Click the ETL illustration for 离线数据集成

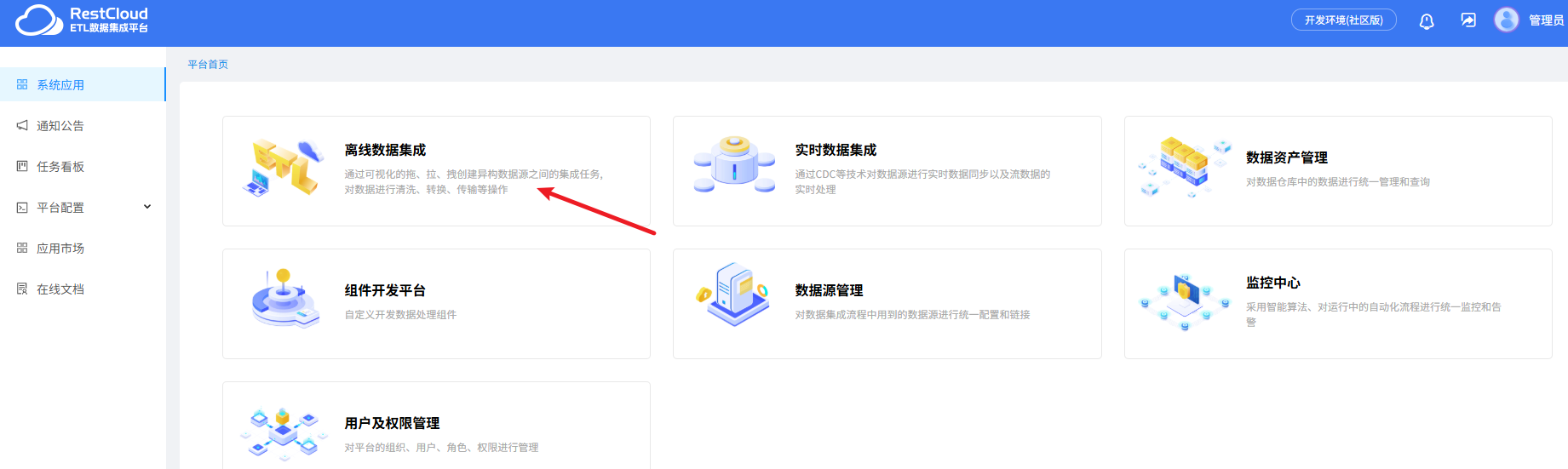(283, 169)
